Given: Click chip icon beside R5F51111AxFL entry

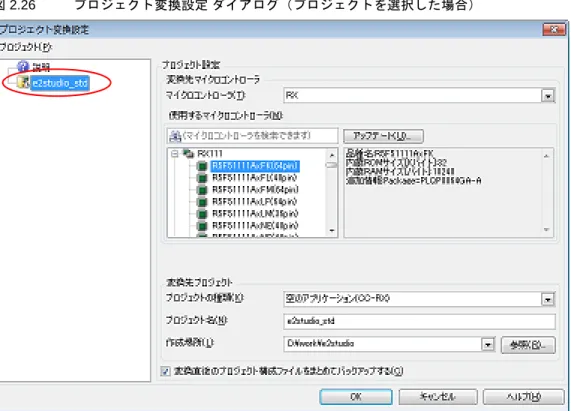Looking at the screenshot, I should (201, 178).
